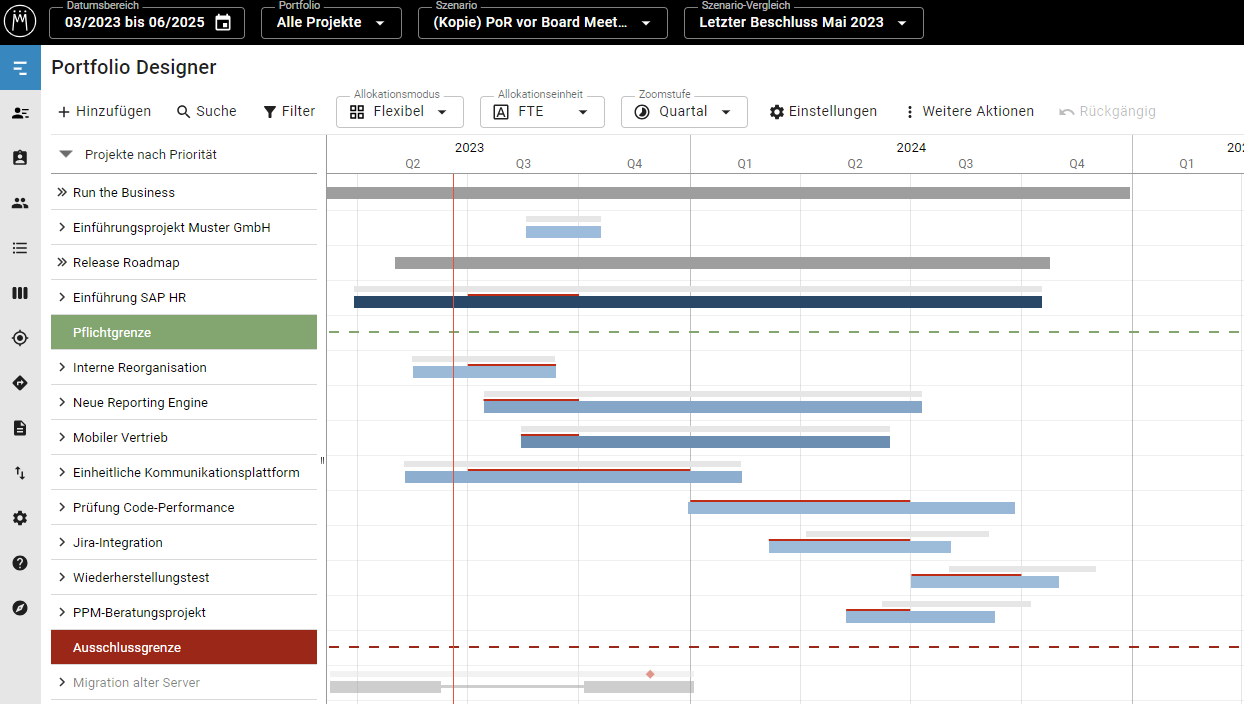This screenshot has height=704, width=1244.
Task: Click the PPM-Beratungsprojekt timeline bar
Action: 920,617
